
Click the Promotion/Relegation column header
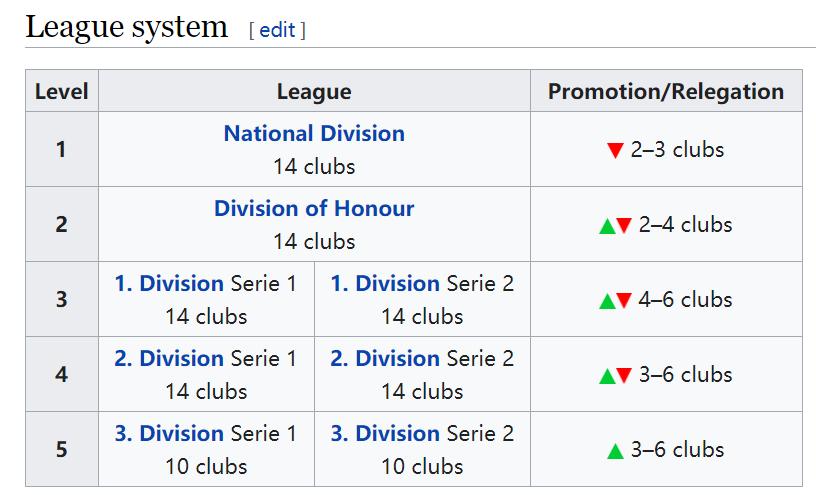pyautogui.click(x=666, y=91)
